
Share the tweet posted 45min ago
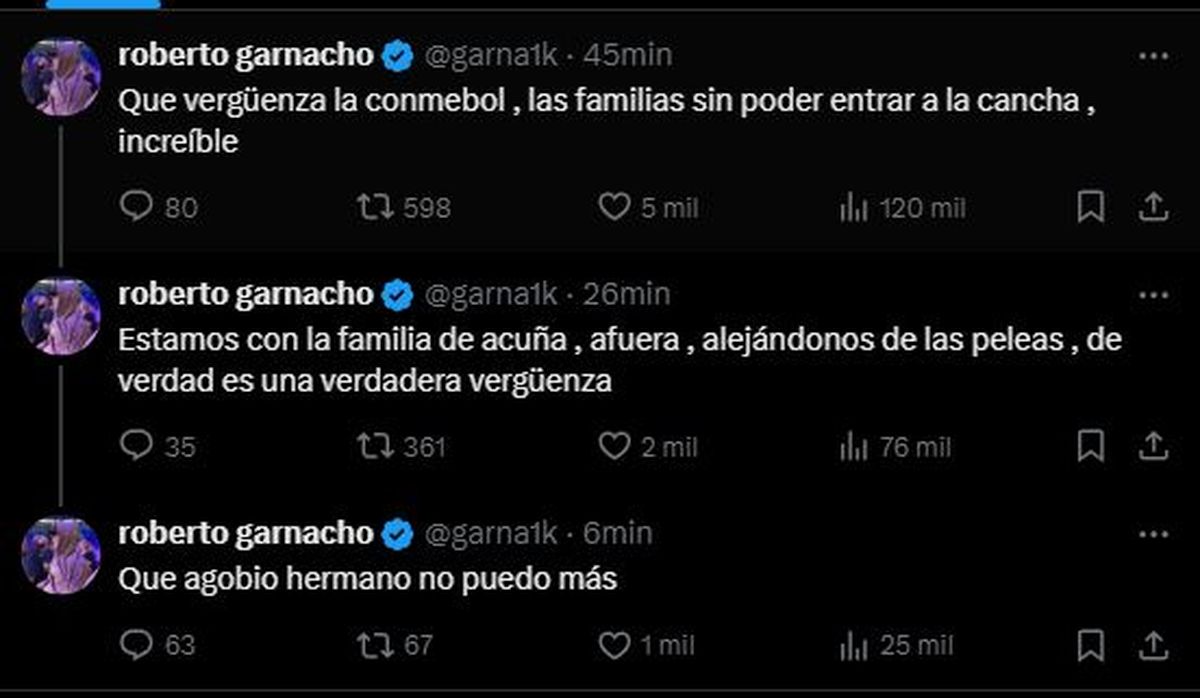[x=1153, y=207]
